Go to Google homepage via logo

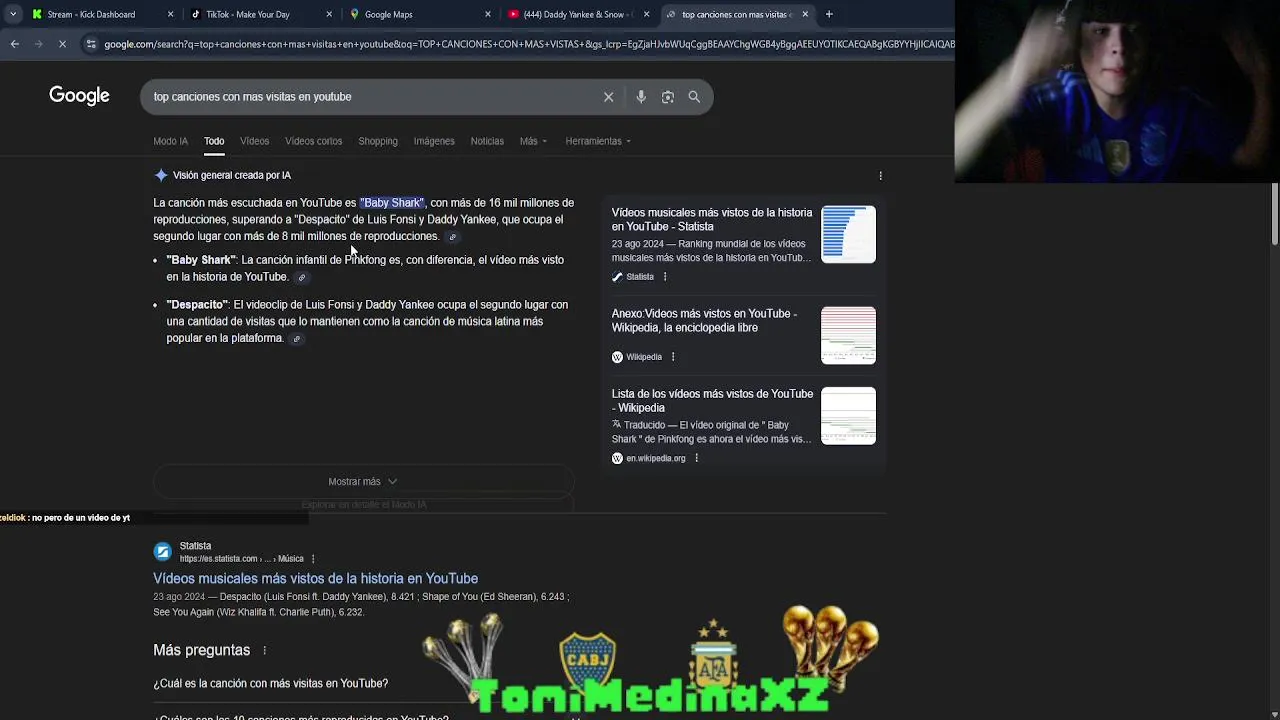pos(79,96)
